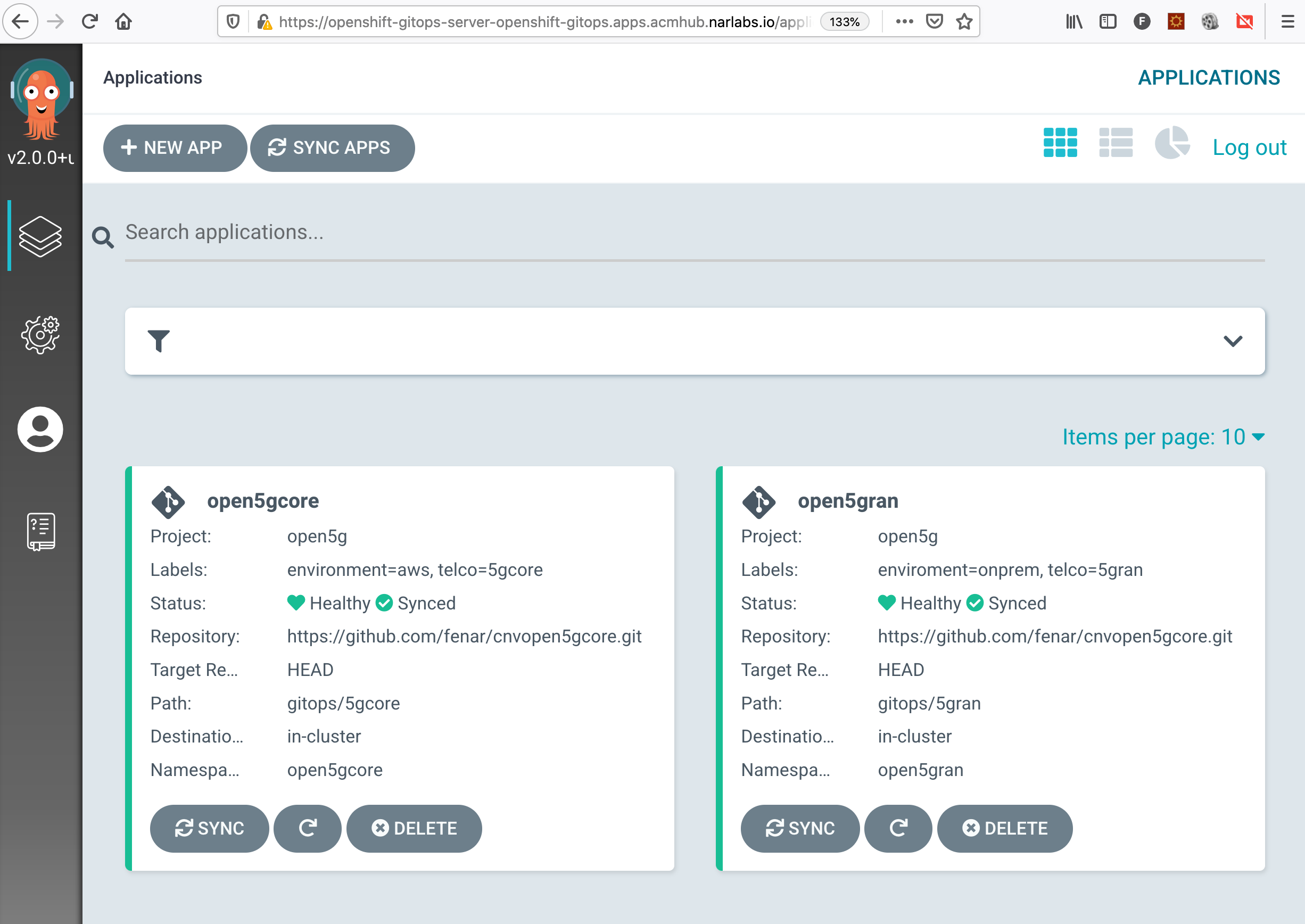This screenshot has height=924, width=1305.
Task: Open the red crossed camera extension
Action: coord(1244,22)
